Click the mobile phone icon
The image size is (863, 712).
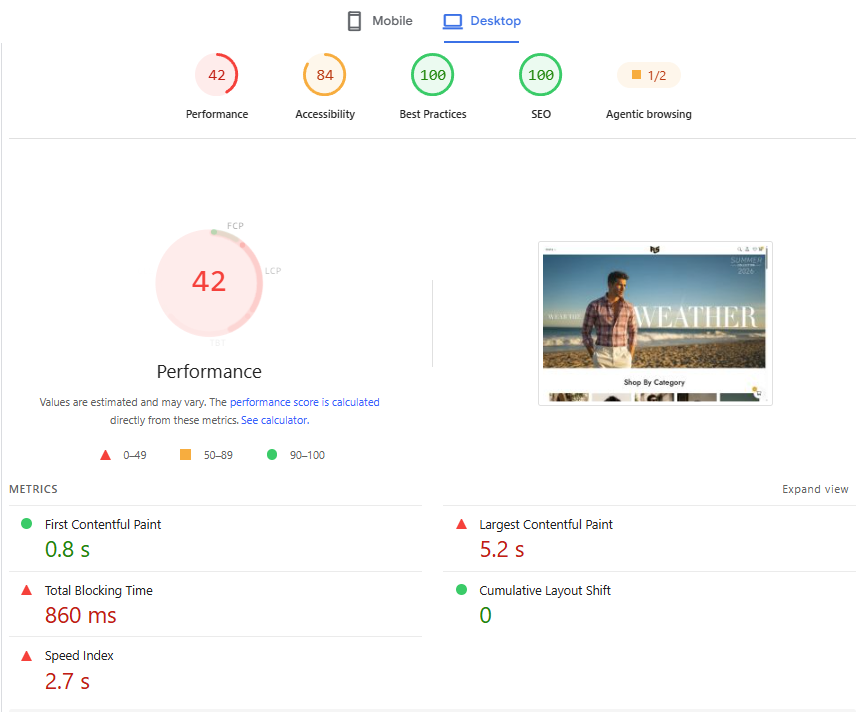(354, 21)
